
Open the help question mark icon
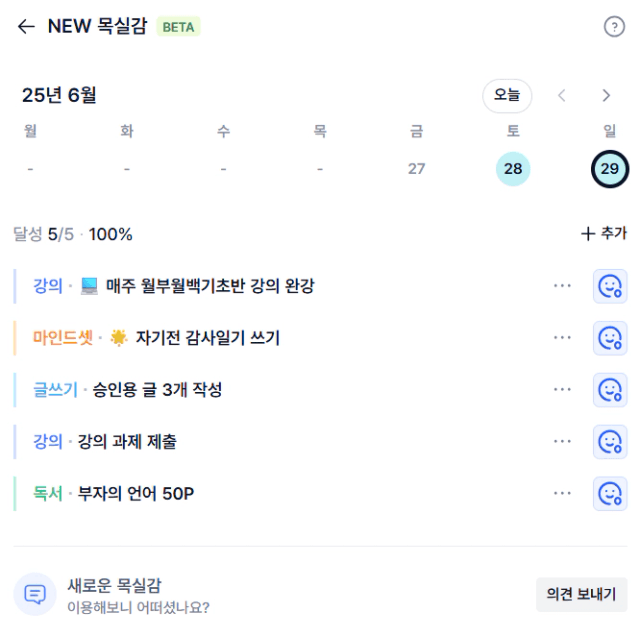tap(614, 27)
